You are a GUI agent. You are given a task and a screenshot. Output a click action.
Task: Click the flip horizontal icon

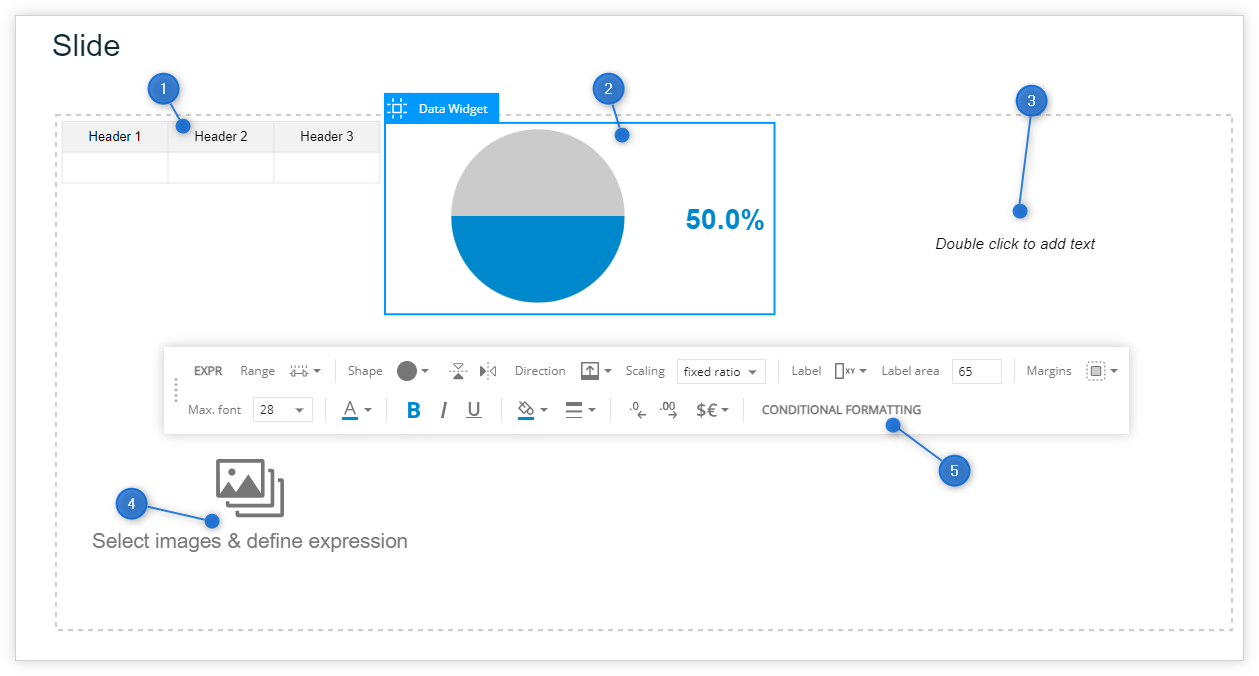(x=488, y=371)
